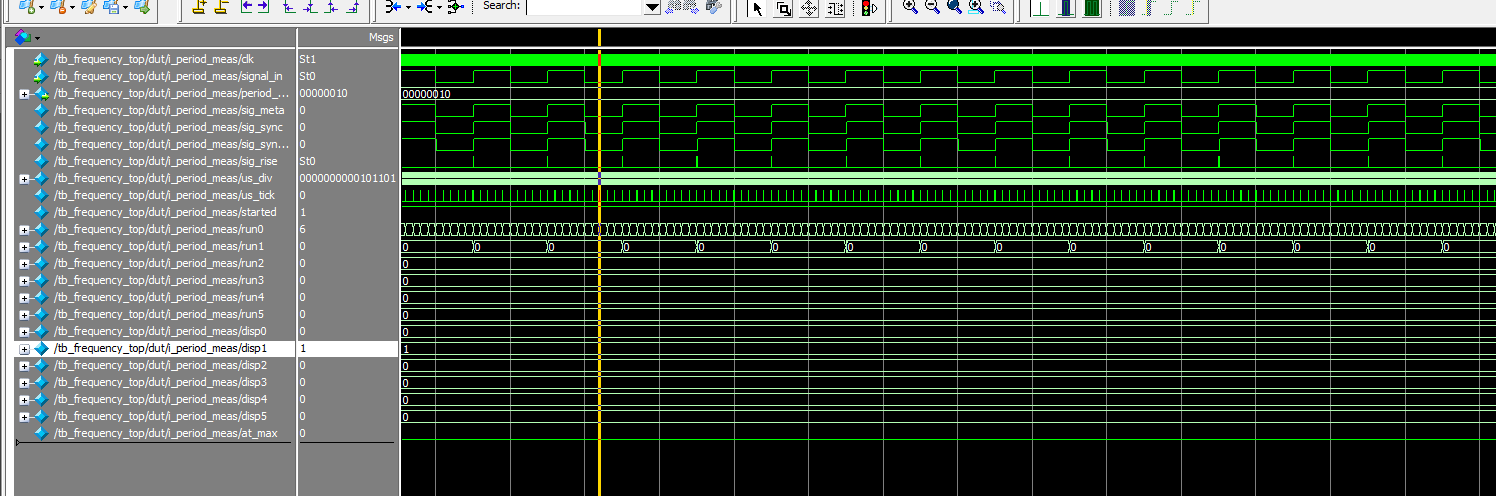Screen dimensions: 1496x496
Task: Click the search options wrench icon
Action: 713,6
